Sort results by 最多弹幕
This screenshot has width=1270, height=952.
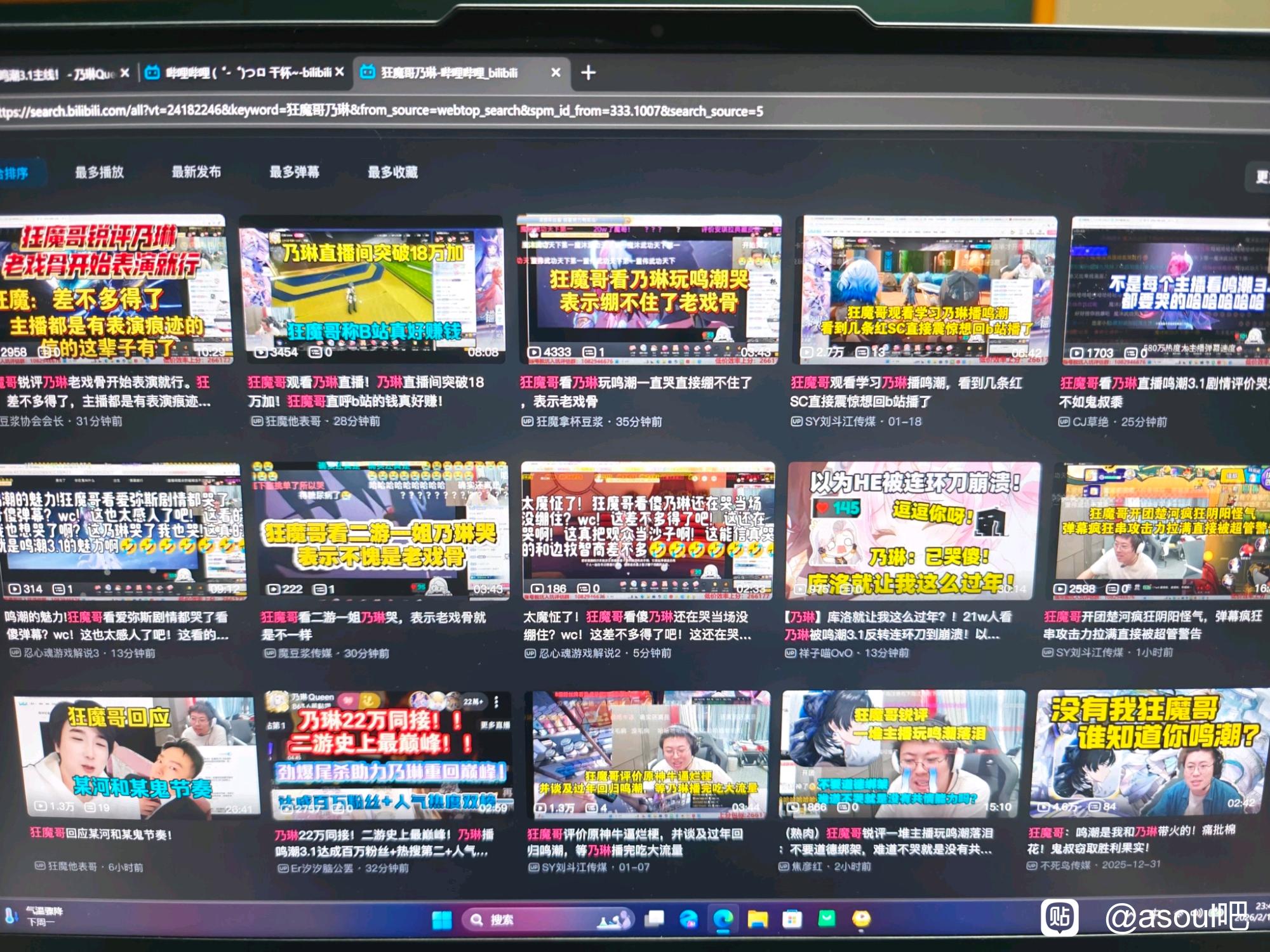(294, 172)
